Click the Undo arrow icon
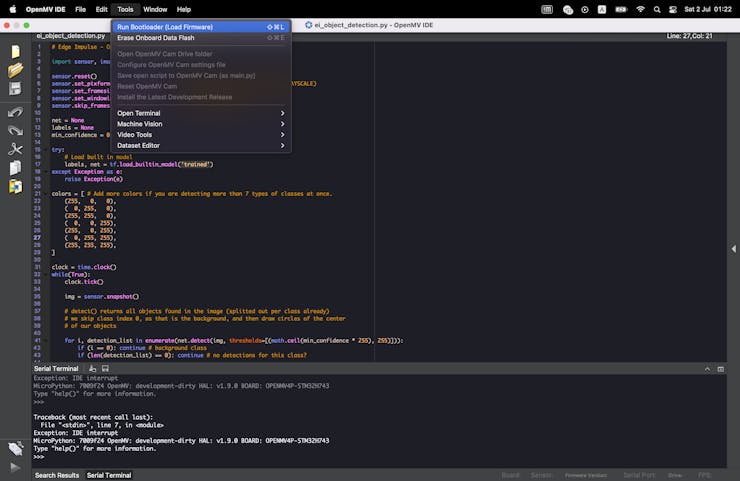This screenshot has width=740, height=481. pos(15,112)
